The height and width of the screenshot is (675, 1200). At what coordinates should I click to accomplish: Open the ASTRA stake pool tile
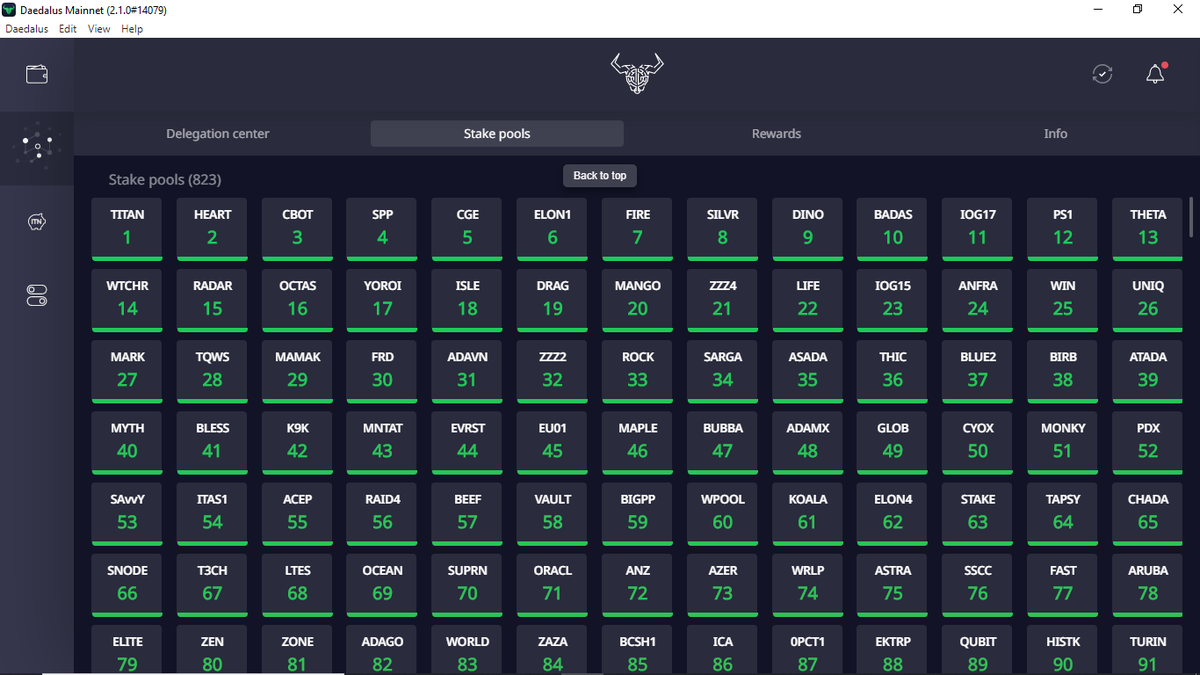(892, 585)
